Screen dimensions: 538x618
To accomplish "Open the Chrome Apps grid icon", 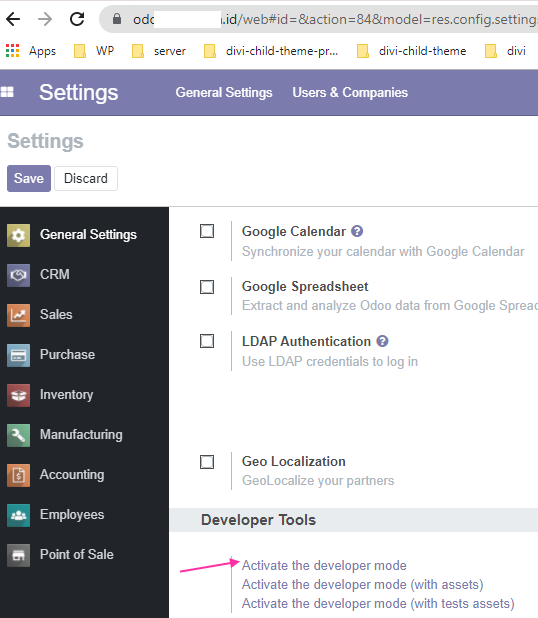I will pos(12,50).
